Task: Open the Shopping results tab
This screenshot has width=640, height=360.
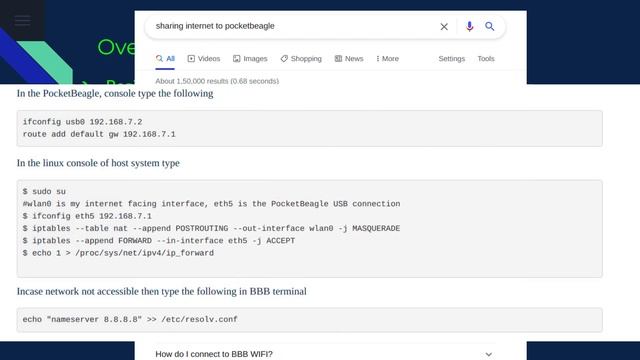Action: click(301, 59)
